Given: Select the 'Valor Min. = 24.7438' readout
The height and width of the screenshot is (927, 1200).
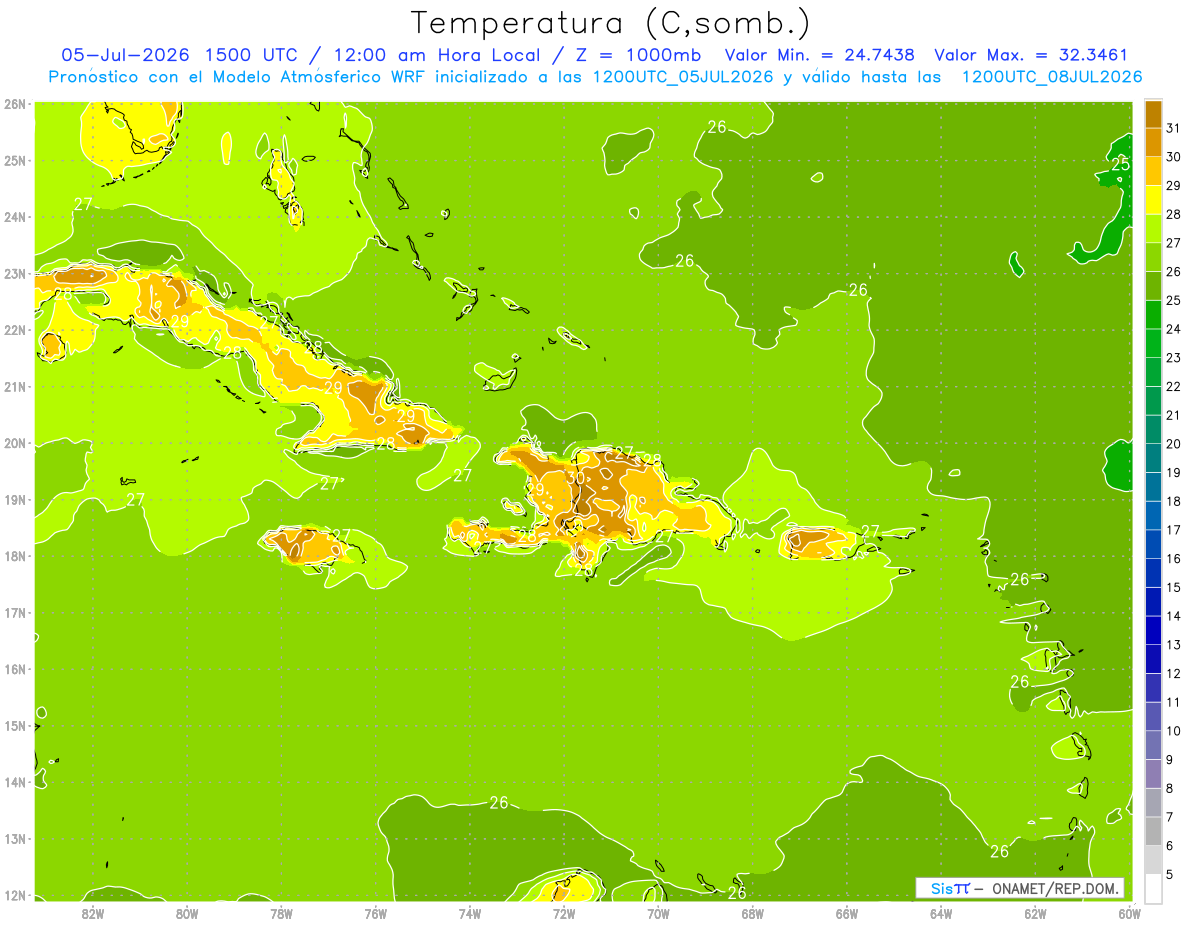Looking at the screenshot, I should [x=819, y=55].
